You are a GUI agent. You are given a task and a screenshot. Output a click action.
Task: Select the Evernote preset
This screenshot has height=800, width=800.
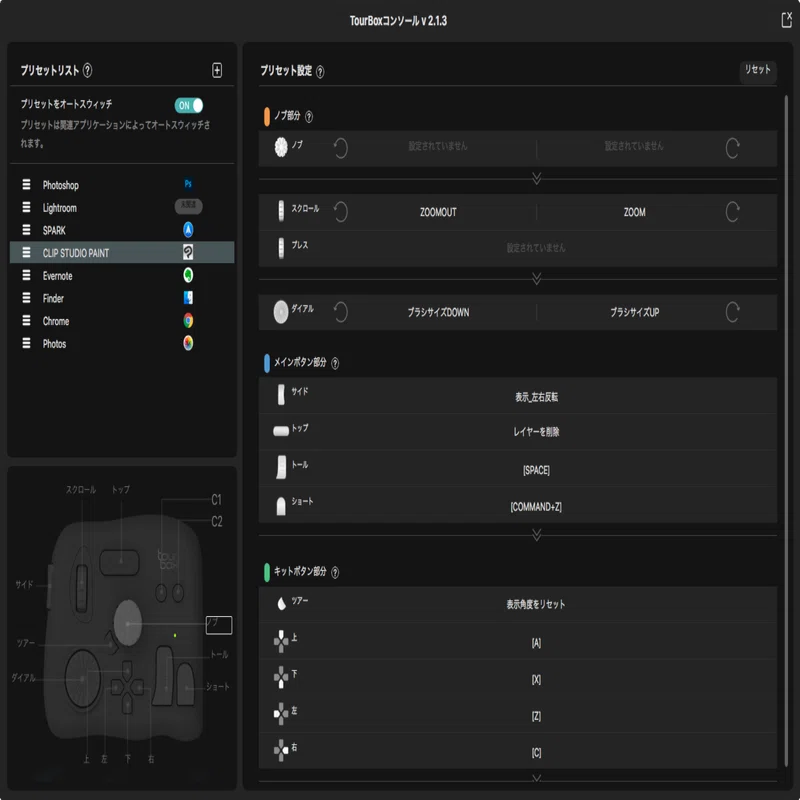pos(122,276)
